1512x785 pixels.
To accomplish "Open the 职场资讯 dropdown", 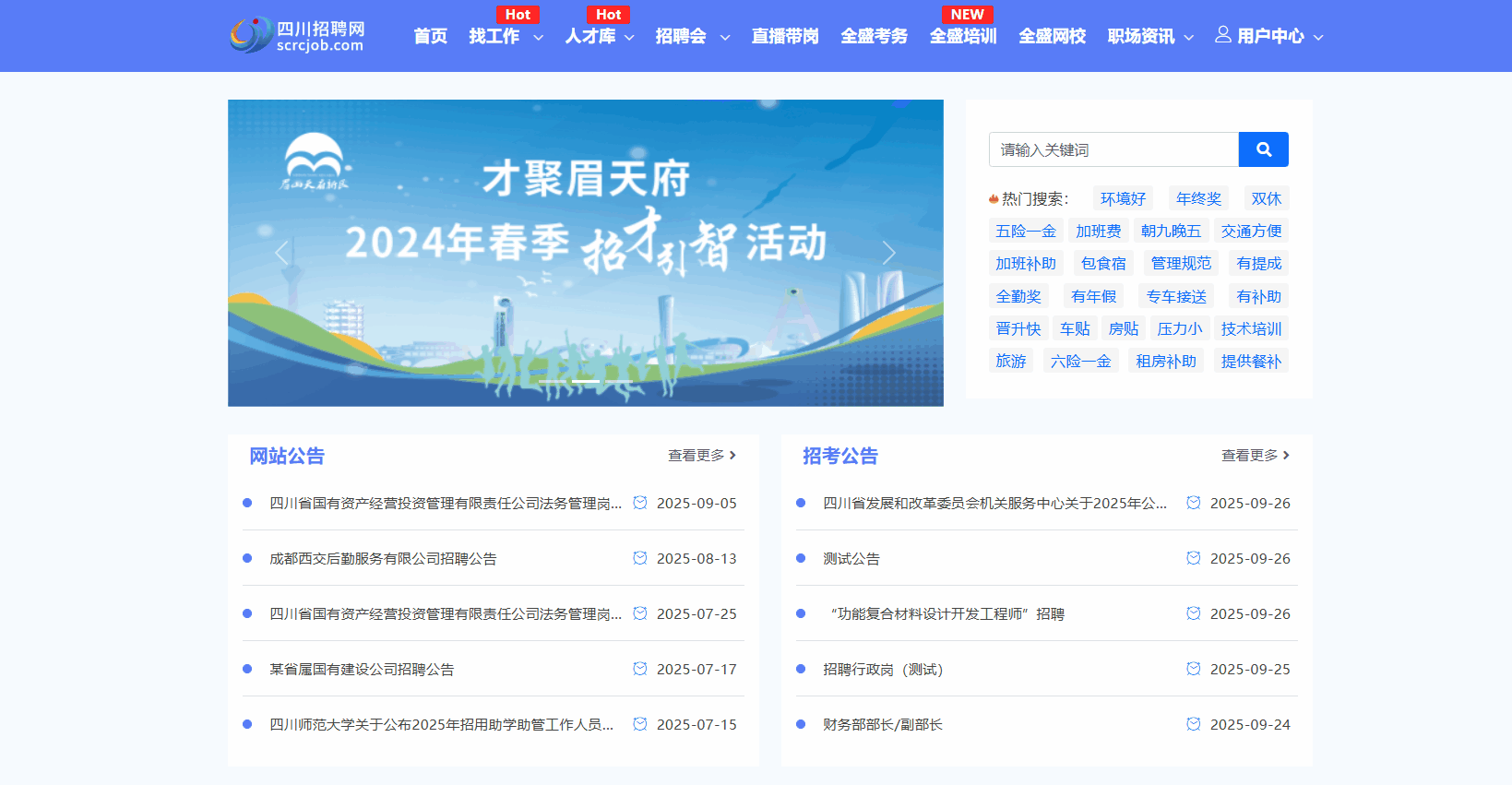I will pos(1150,37).
